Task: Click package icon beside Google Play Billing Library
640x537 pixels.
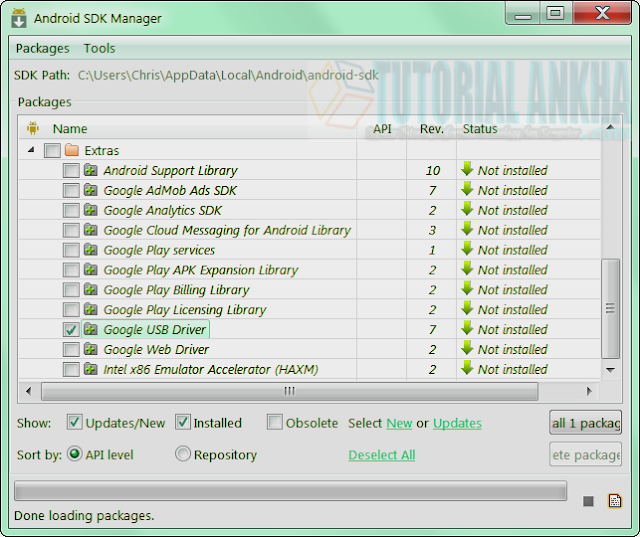Action: click(91, 289)
